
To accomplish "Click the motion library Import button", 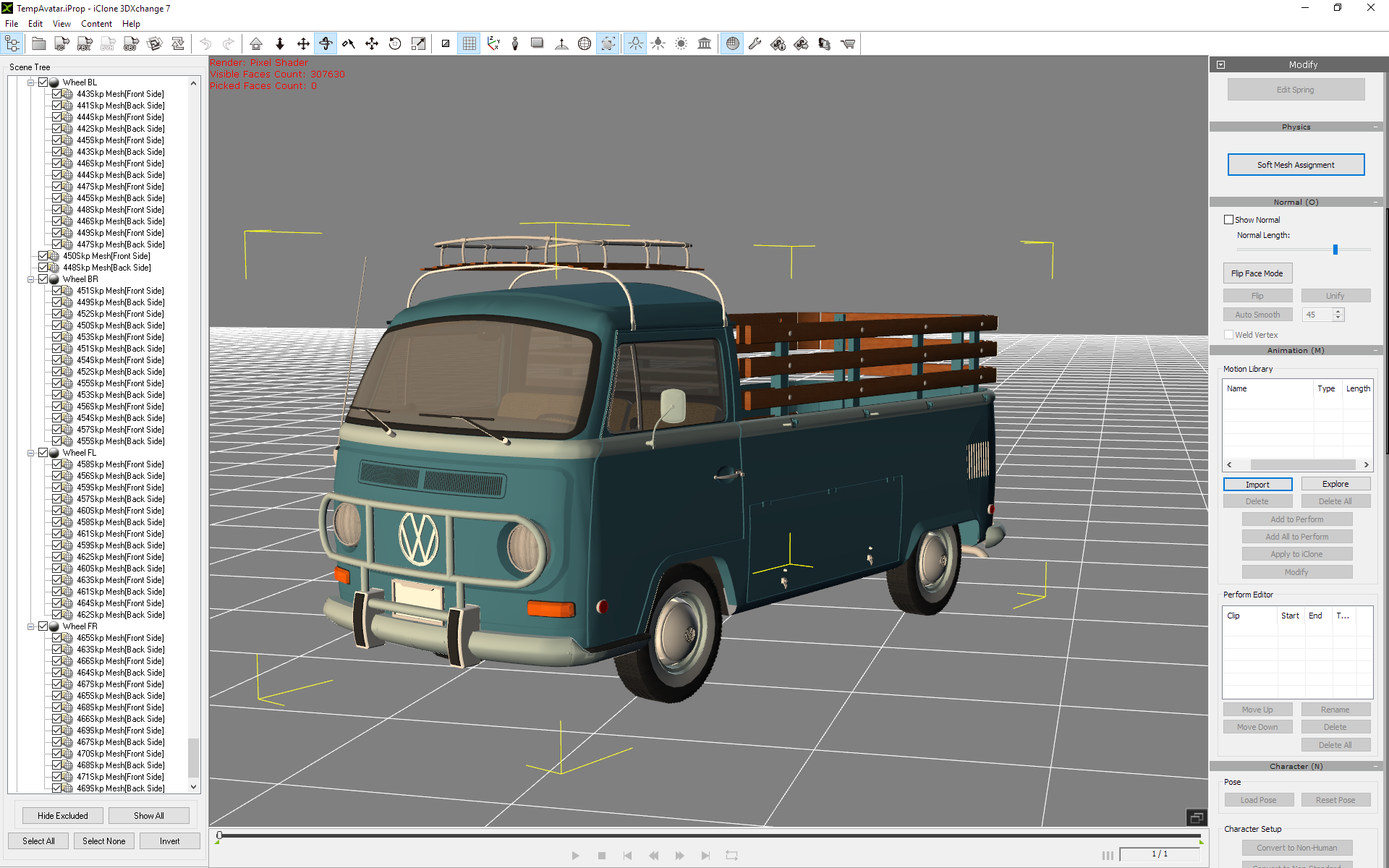I will click(1257, 485).
